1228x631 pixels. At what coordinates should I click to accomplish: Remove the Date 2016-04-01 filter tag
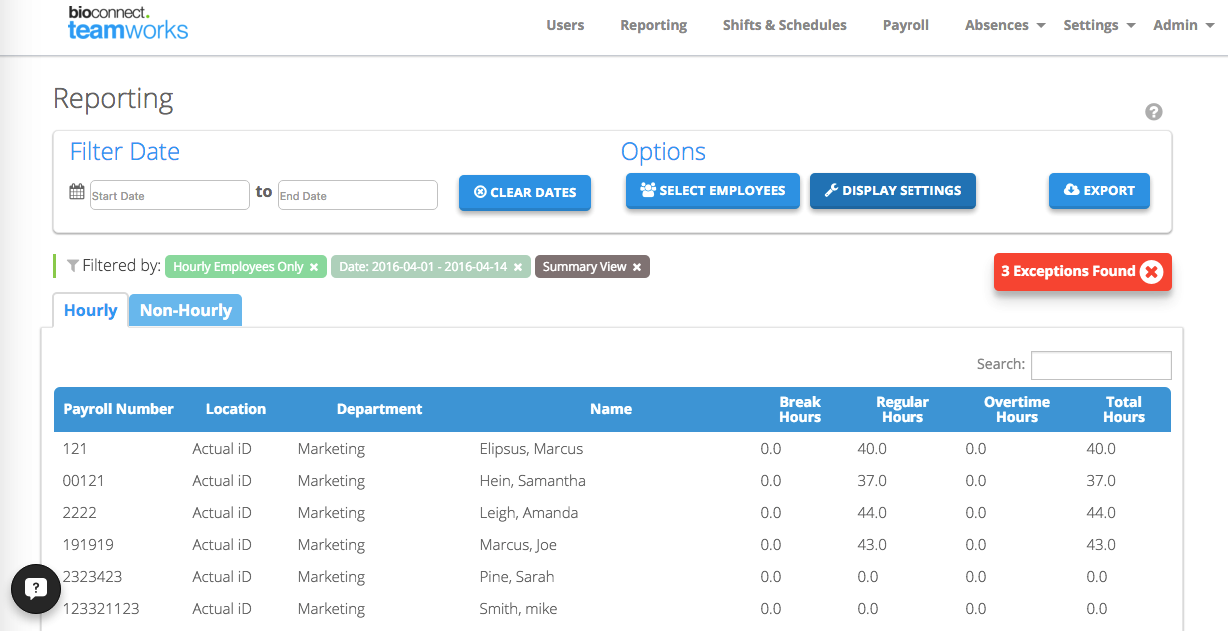(x=518, y=267)
